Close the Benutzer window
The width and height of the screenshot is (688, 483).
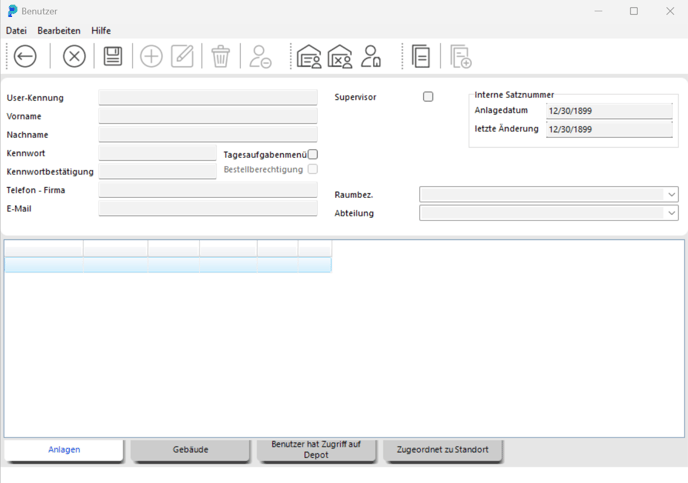click(x=670, y=11)
